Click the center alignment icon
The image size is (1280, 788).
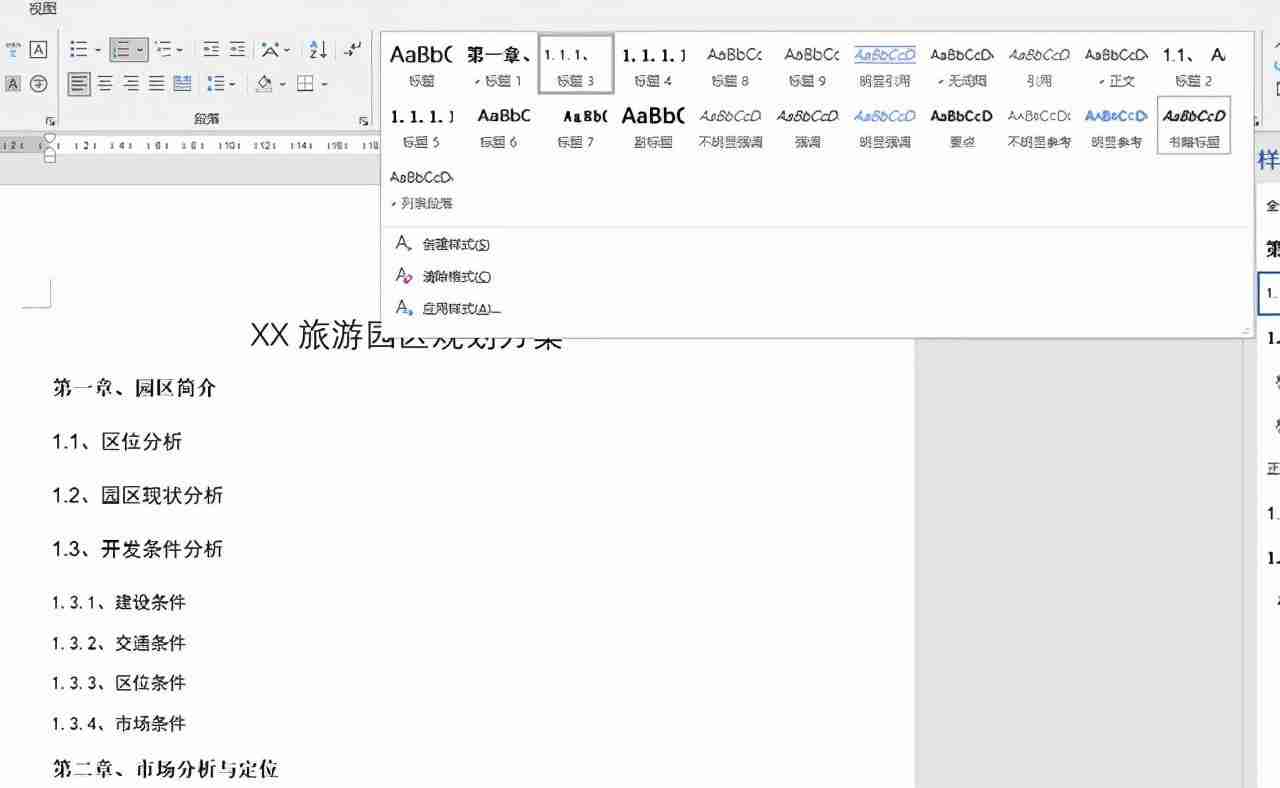pyautogui.click(x=103, y=85)
